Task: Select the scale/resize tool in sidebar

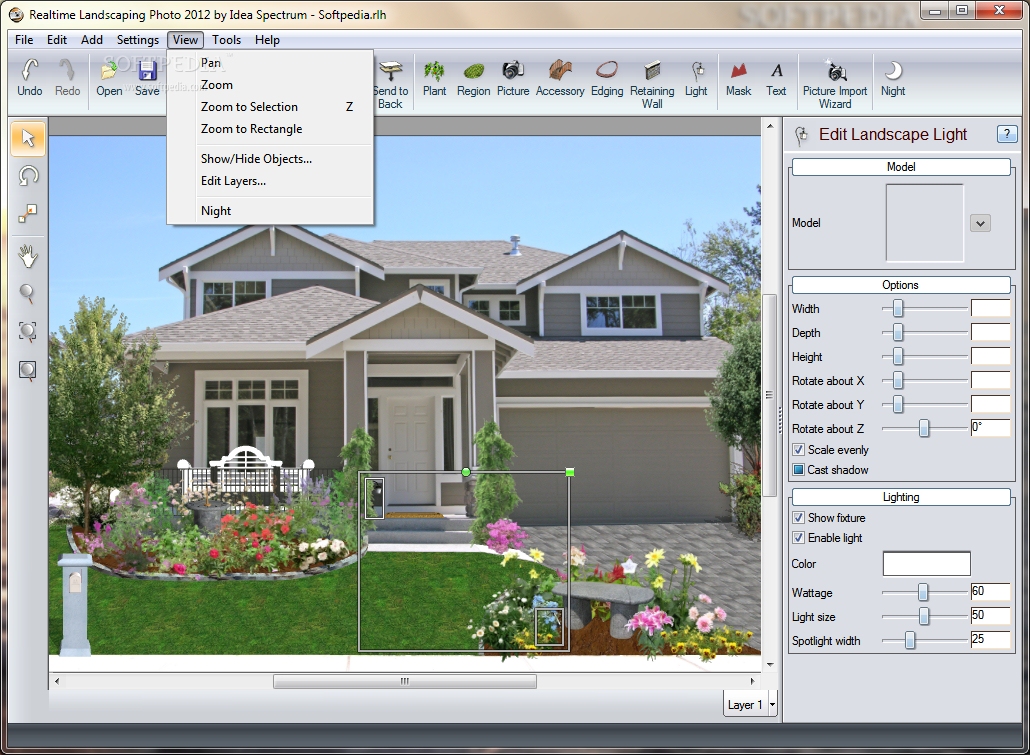Action: (28, 214)
